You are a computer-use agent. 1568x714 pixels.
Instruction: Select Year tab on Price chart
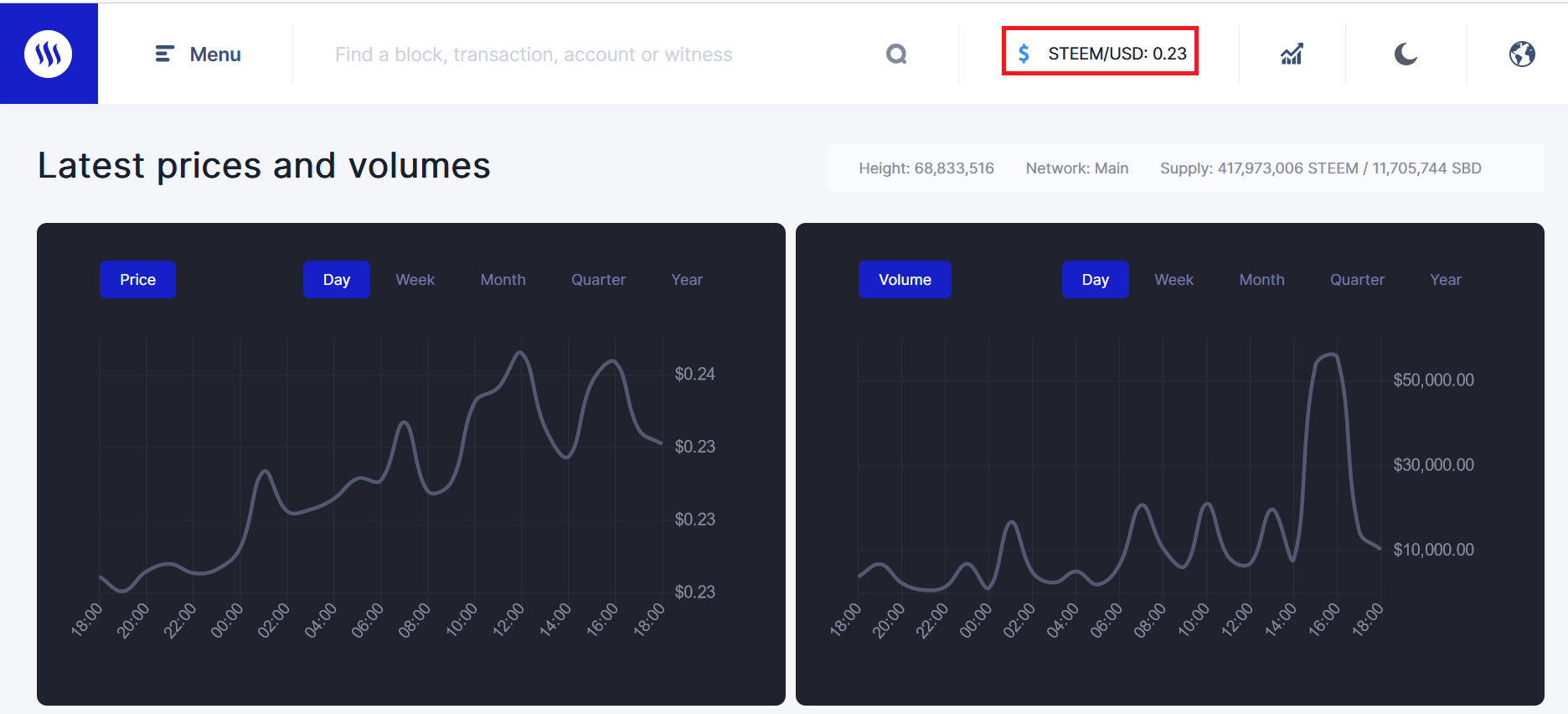tap(687, 280)
